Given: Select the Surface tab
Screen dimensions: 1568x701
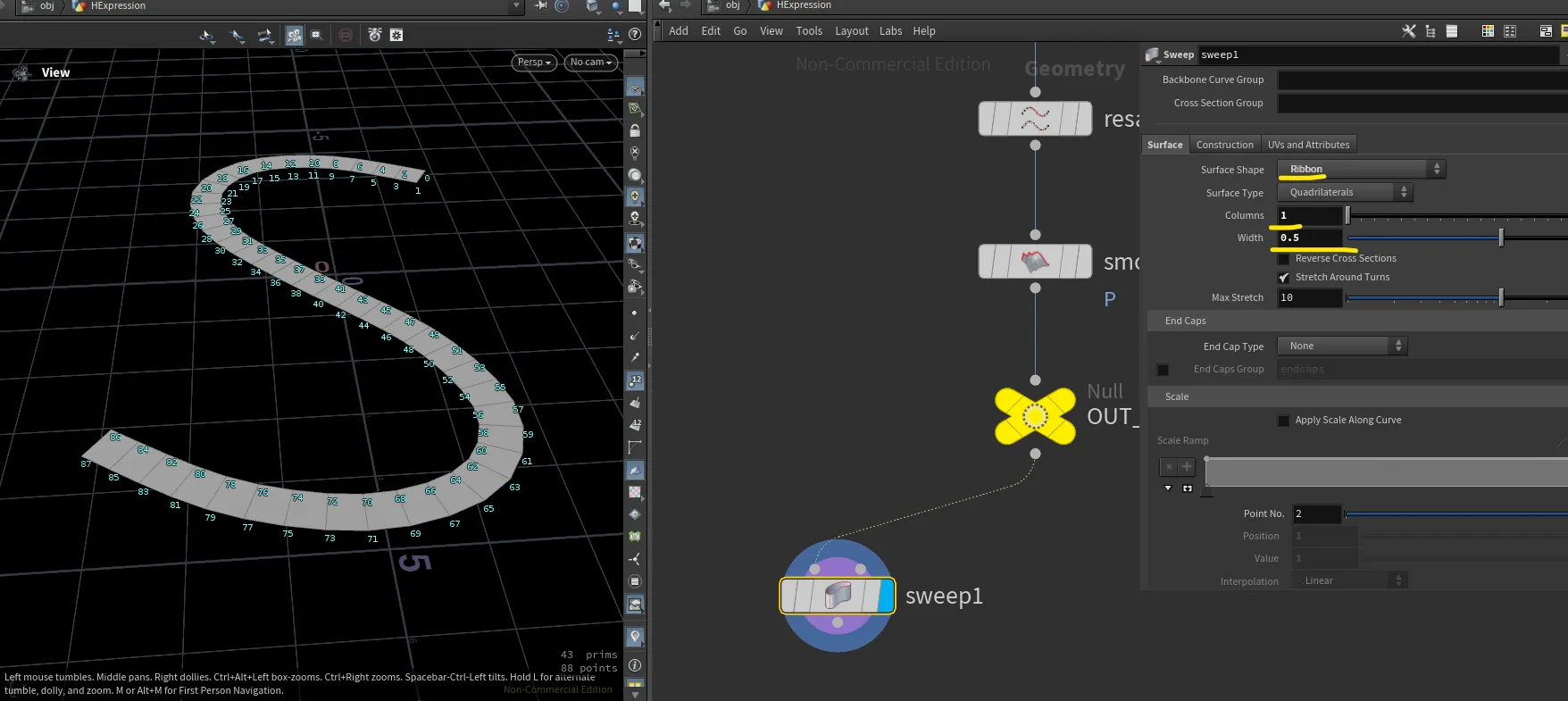Looking at the screenshot, I should click(x=1165, y=145).
